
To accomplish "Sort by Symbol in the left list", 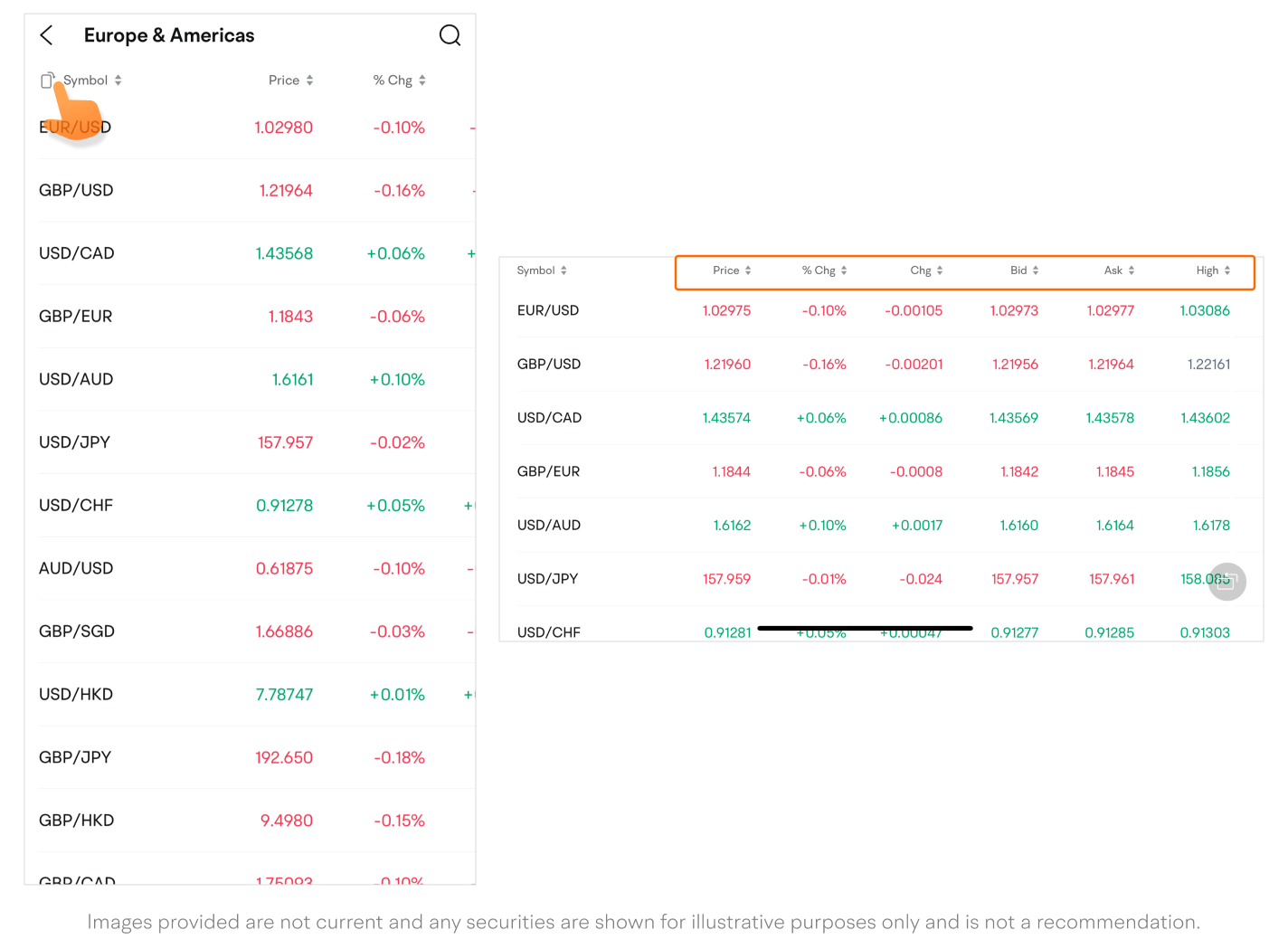I will click(x=92, y=81).
